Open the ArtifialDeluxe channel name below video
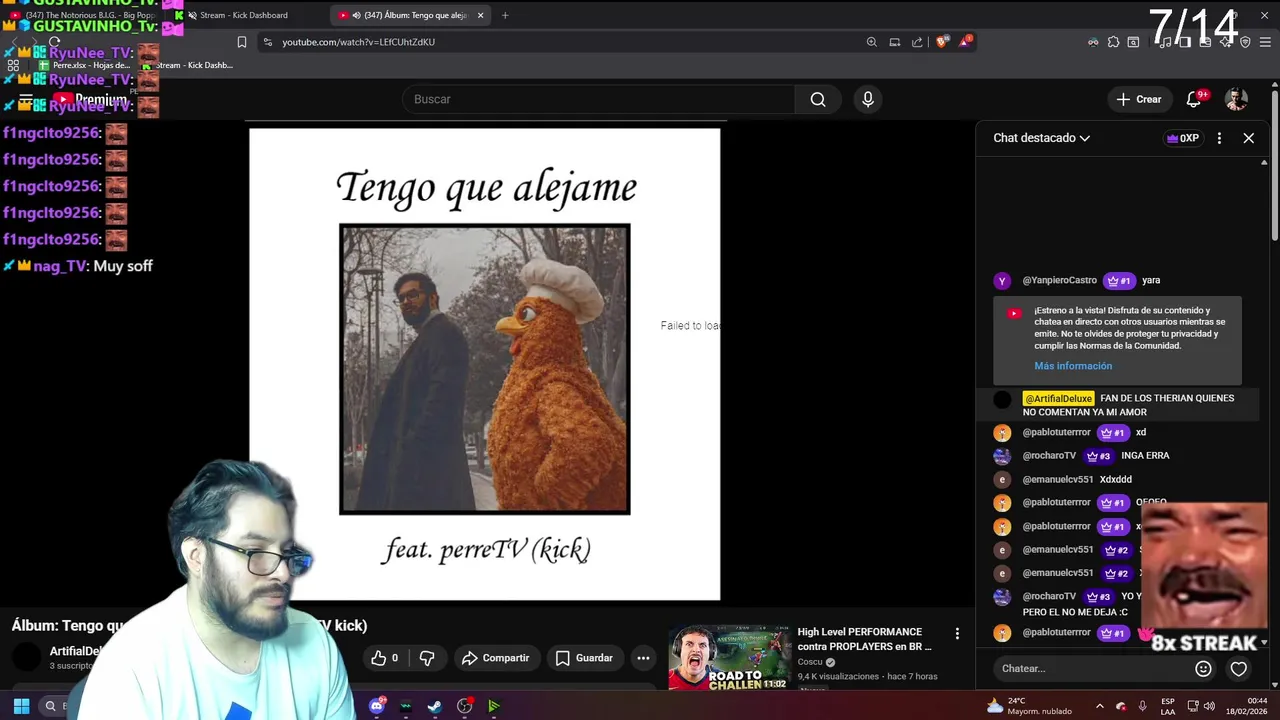 click(76, 651)
